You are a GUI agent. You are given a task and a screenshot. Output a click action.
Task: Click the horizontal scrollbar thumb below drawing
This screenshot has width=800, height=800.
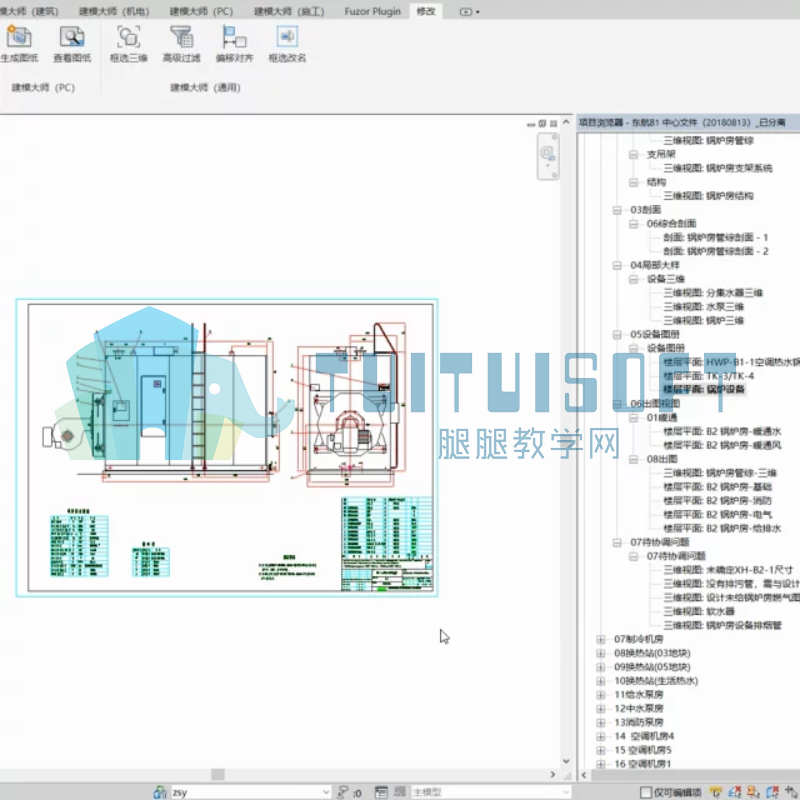[x=218, y=774]
